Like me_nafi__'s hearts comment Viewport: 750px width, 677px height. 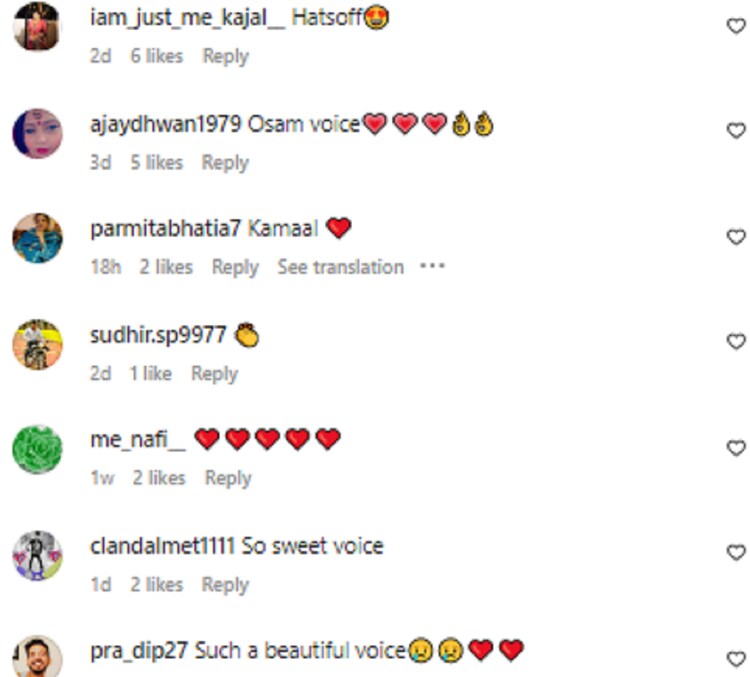pos(736,448)
